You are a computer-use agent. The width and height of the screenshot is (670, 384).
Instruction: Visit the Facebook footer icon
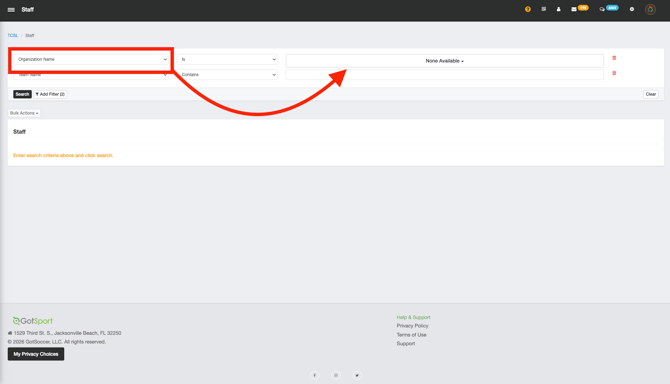pyautogui.click(x=314, y=375)
